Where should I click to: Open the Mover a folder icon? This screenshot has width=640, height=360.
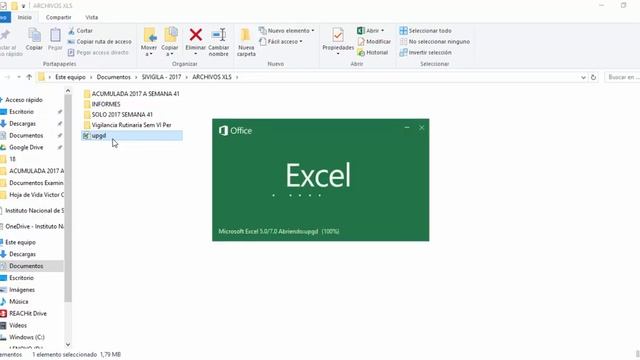pos(149,36)
